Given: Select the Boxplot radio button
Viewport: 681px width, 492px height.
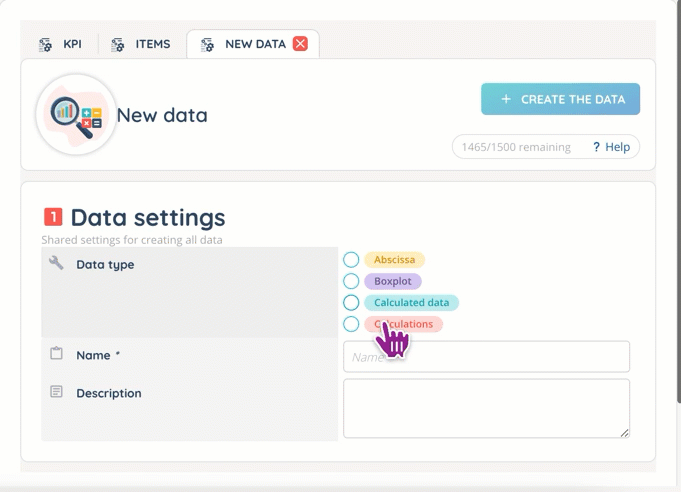Looking at the screenshot, I should 351,281.
